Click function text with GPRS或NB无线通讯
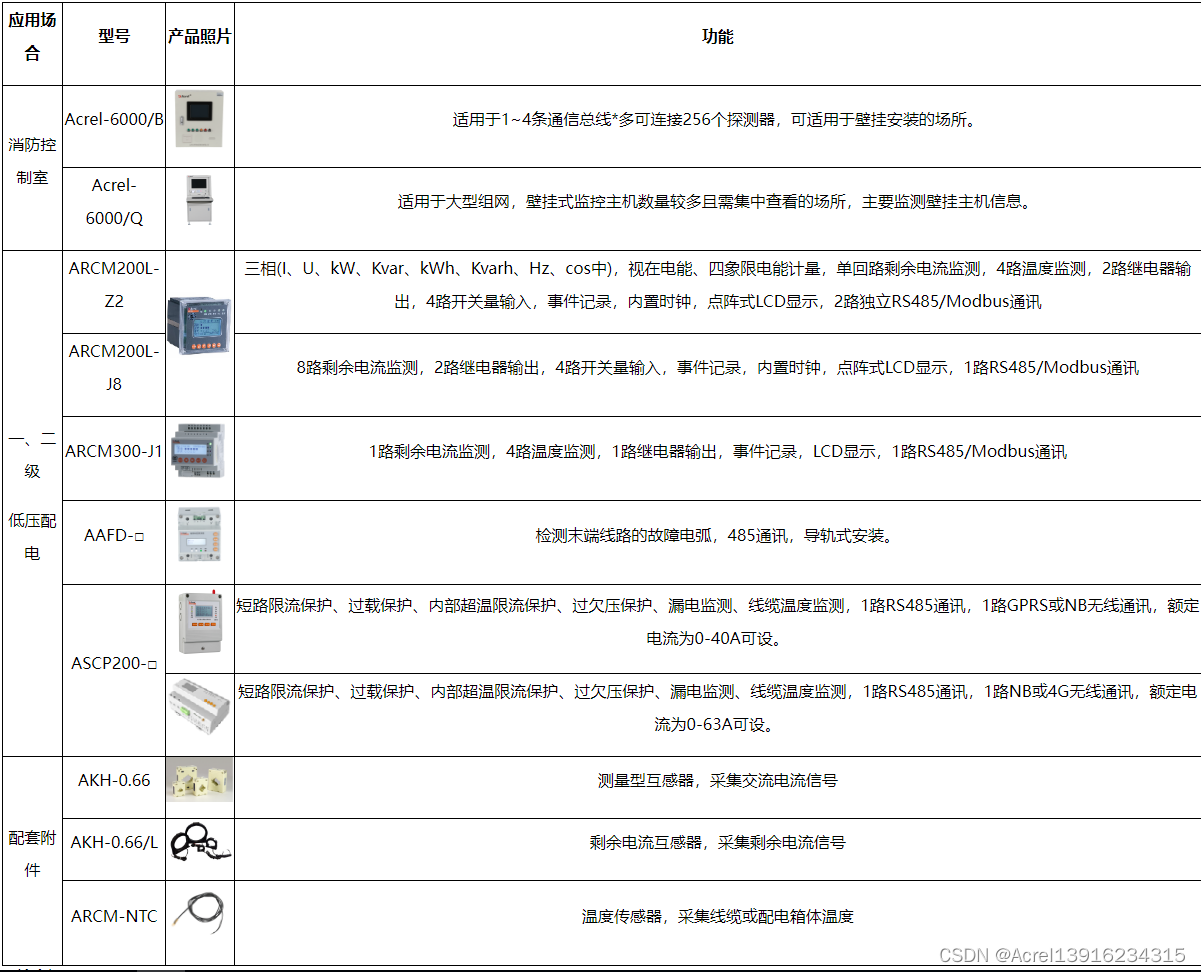Viewport: 1201px width, 972px height. tap(717, 622)
